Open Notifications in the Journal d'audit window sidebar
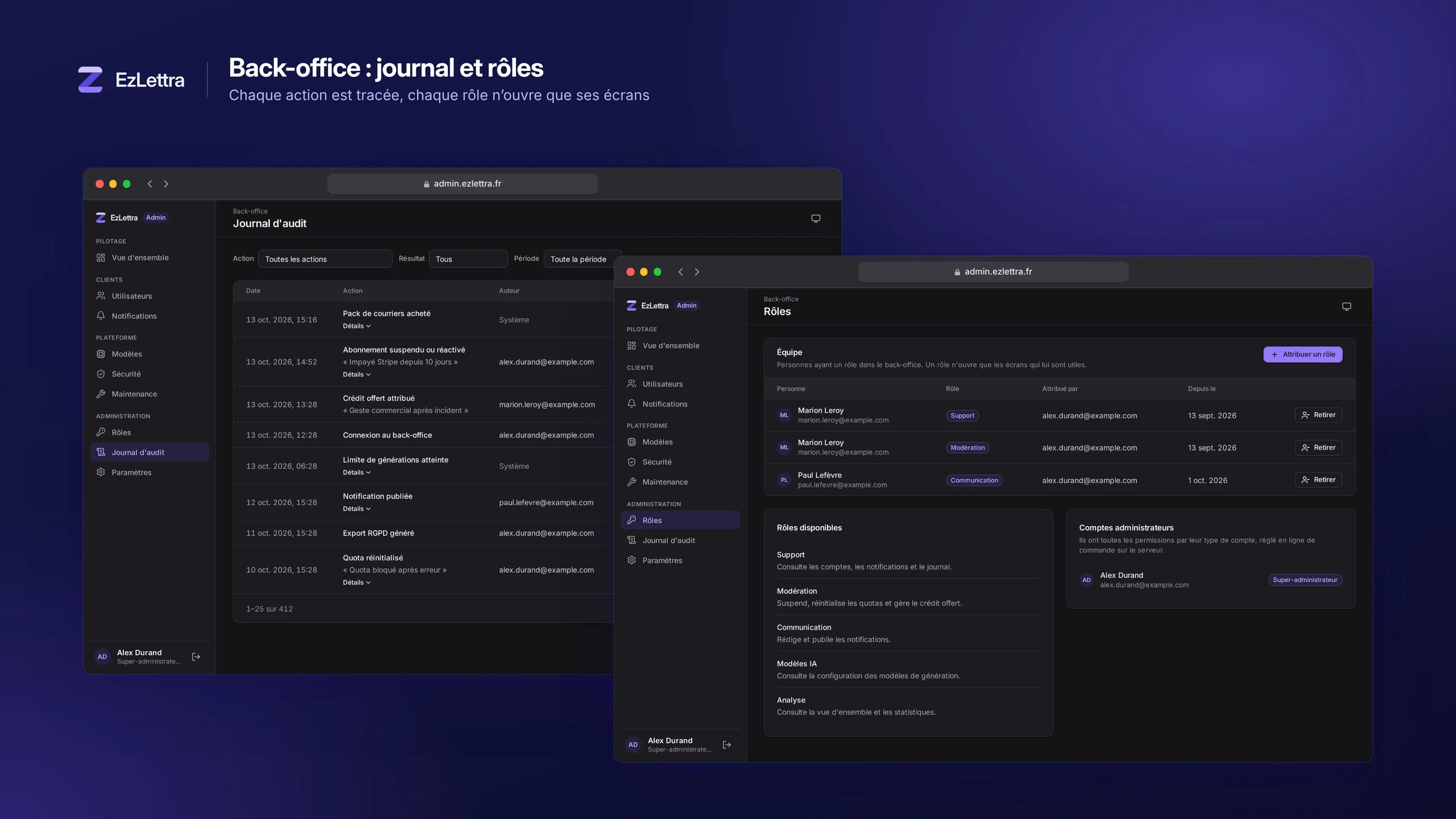1456x819 pixels. tap(150, 316)
